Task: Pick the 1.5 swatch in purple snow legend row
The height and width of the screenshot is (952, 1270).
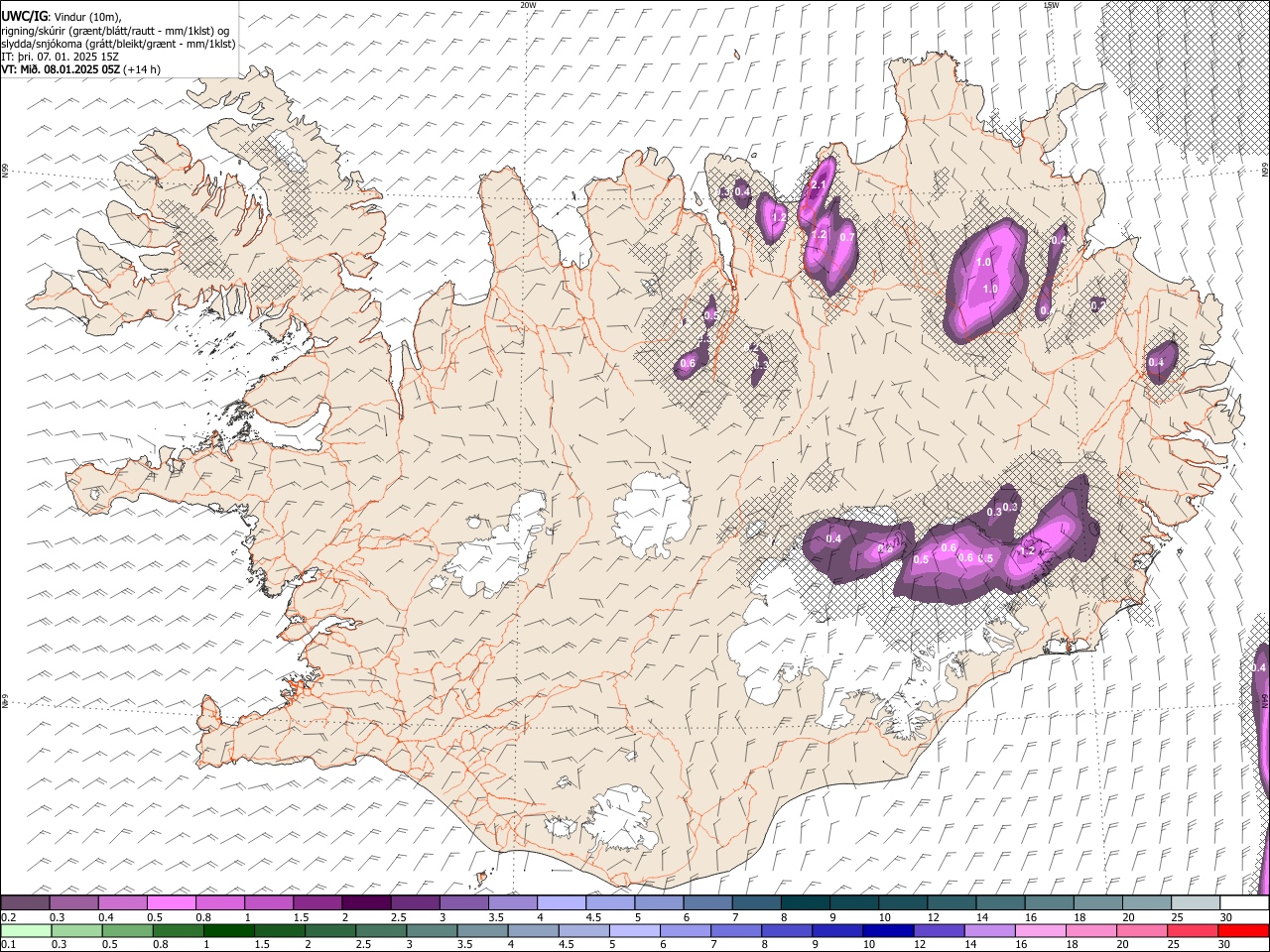Action: (x=317, y=903)
